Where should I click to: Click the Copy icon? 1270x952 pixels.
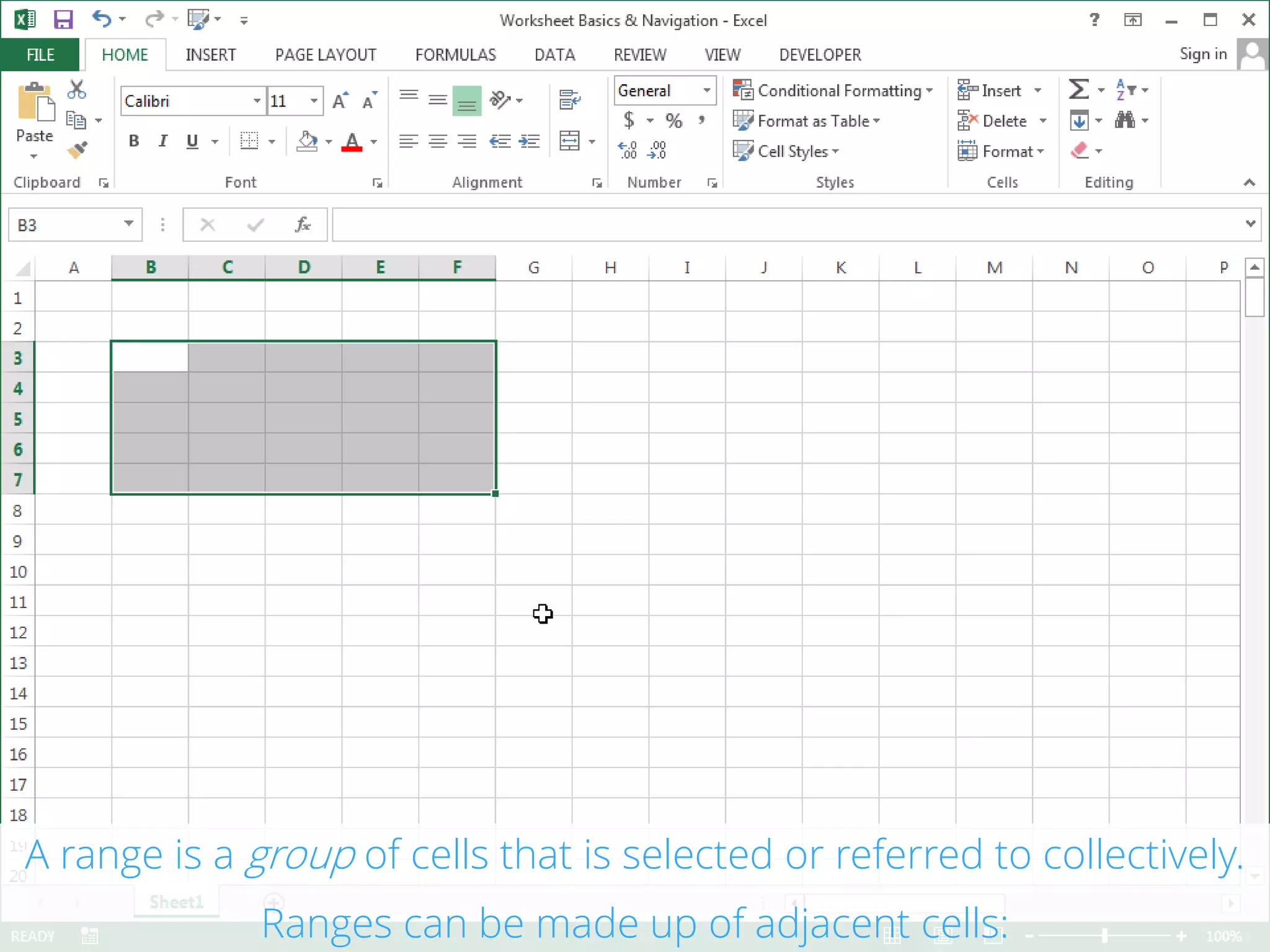pyautogui.click(x=76, y=120)
